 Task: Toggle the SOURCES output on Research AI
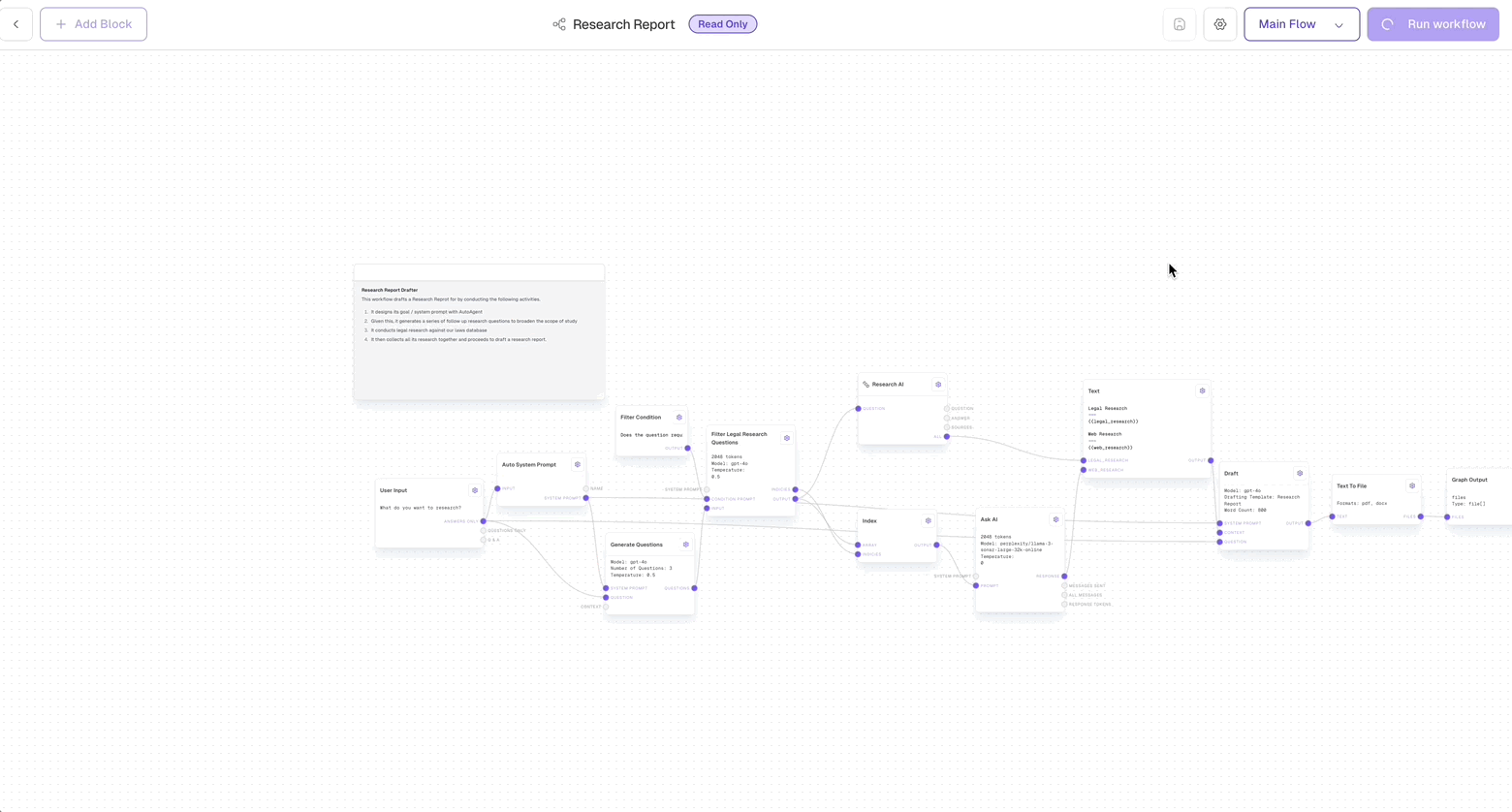(x=947, y=426)
